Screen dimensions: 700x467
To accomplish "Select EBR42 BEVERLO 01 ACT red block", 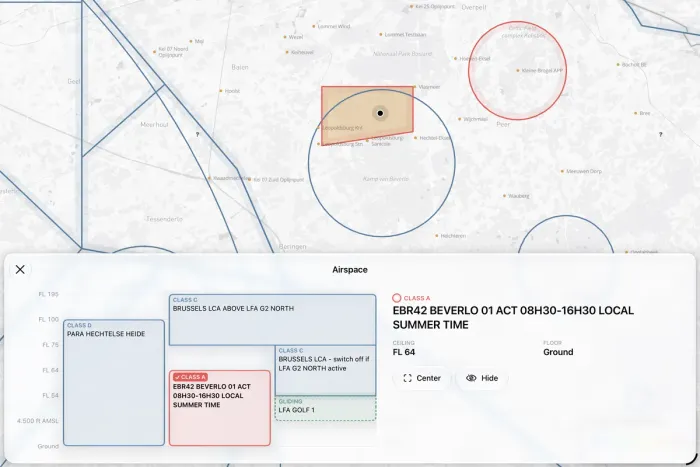I will 220,408.
